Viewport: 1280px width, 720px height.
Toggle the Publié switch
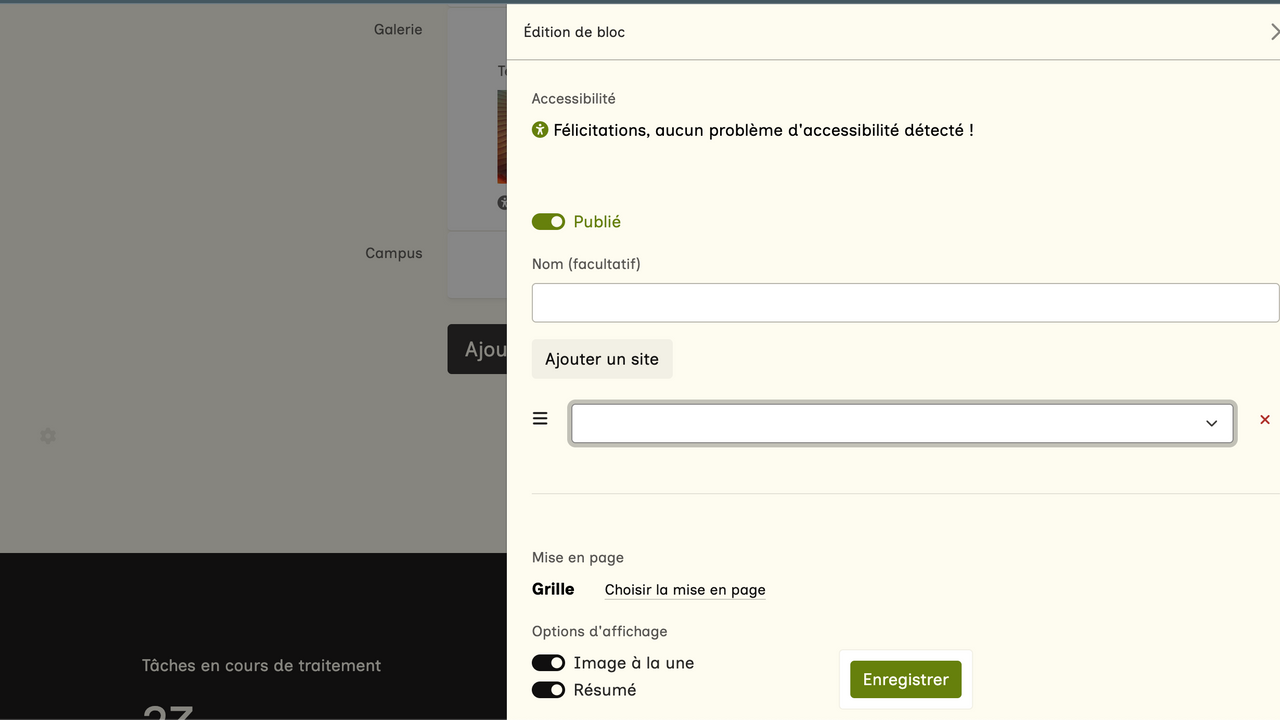[x=548, y=222]
